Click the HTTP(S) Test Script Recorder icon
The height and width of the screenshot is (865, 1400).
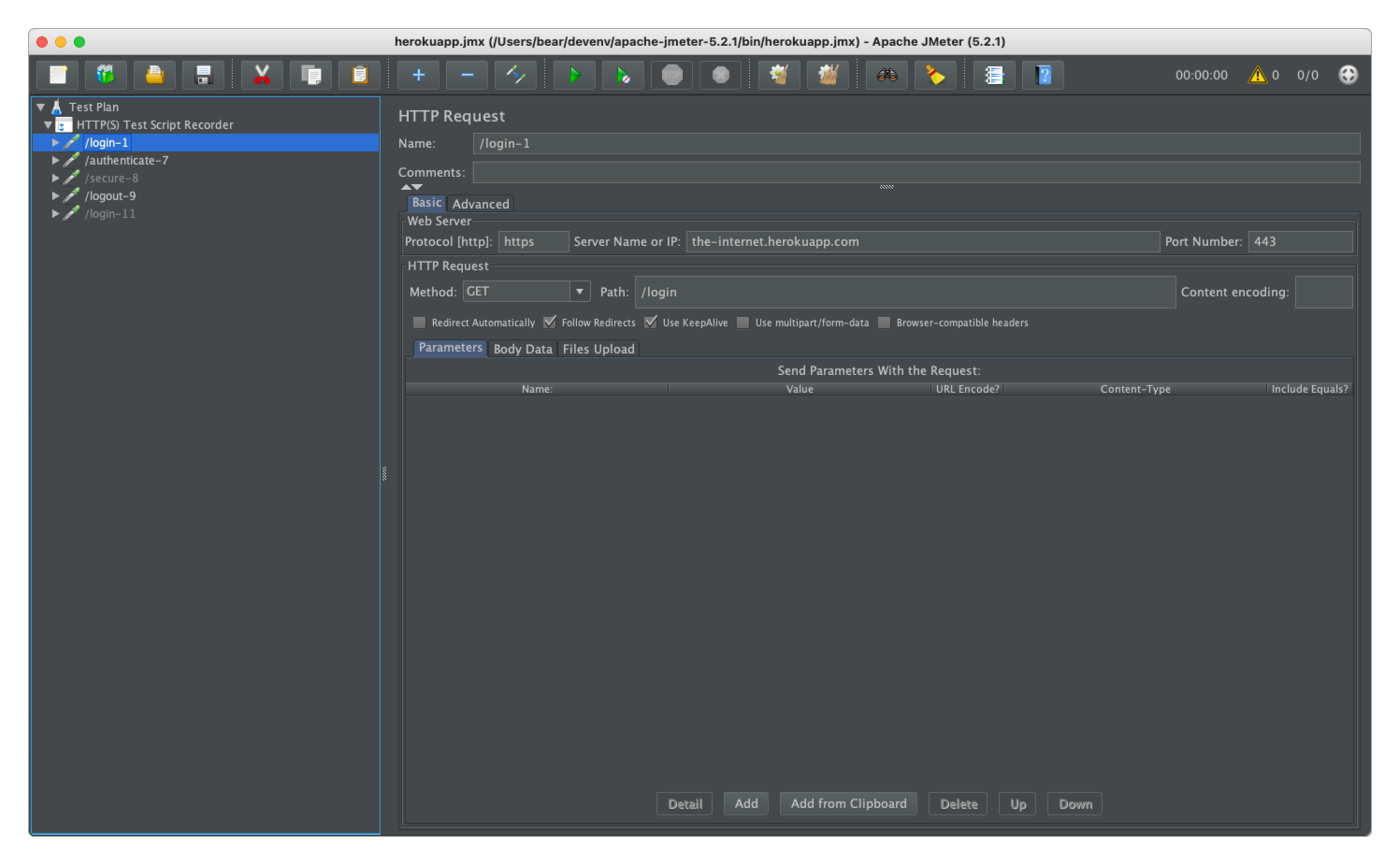(64, 124)
